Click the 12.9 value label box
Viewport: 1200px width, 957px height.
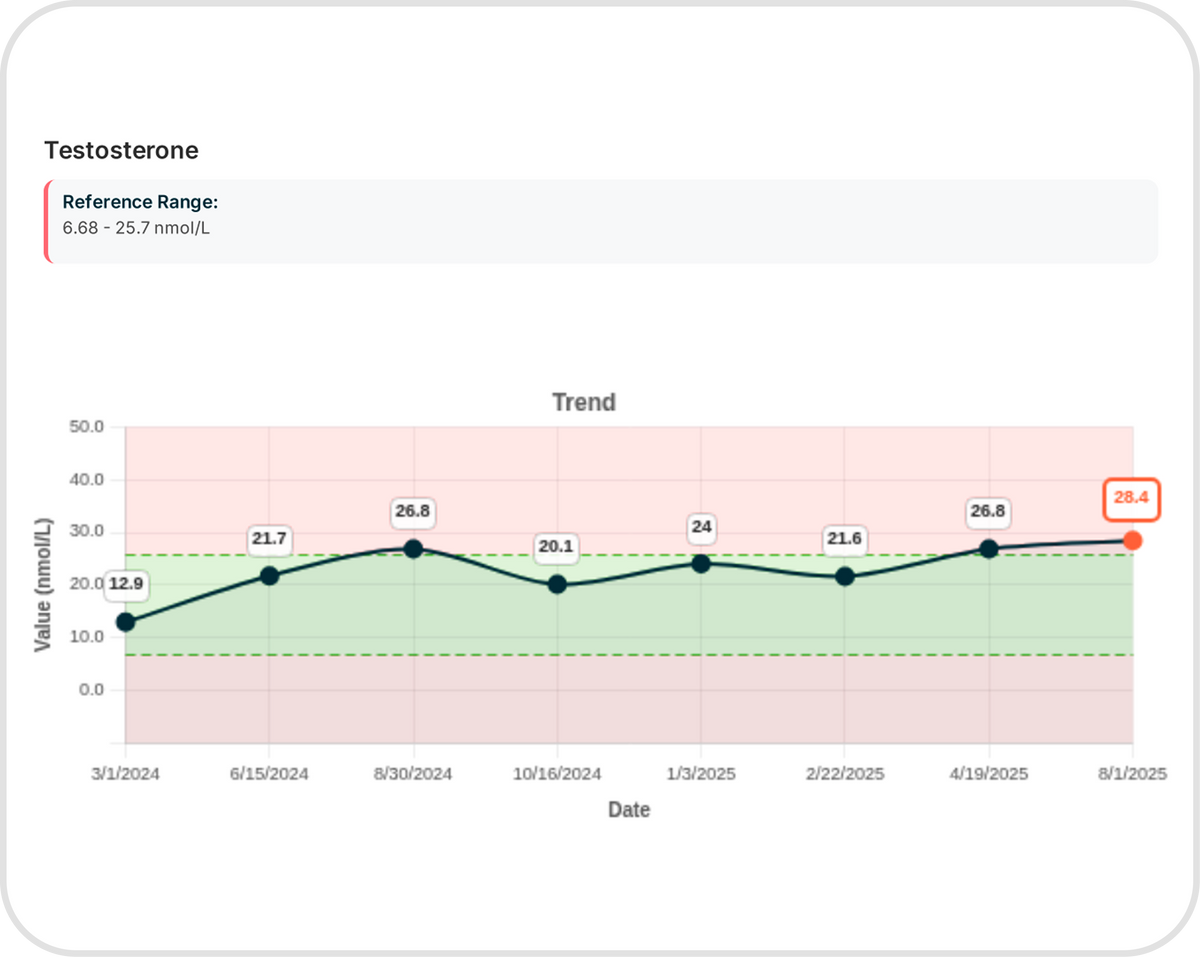click(x=126, y=584)
